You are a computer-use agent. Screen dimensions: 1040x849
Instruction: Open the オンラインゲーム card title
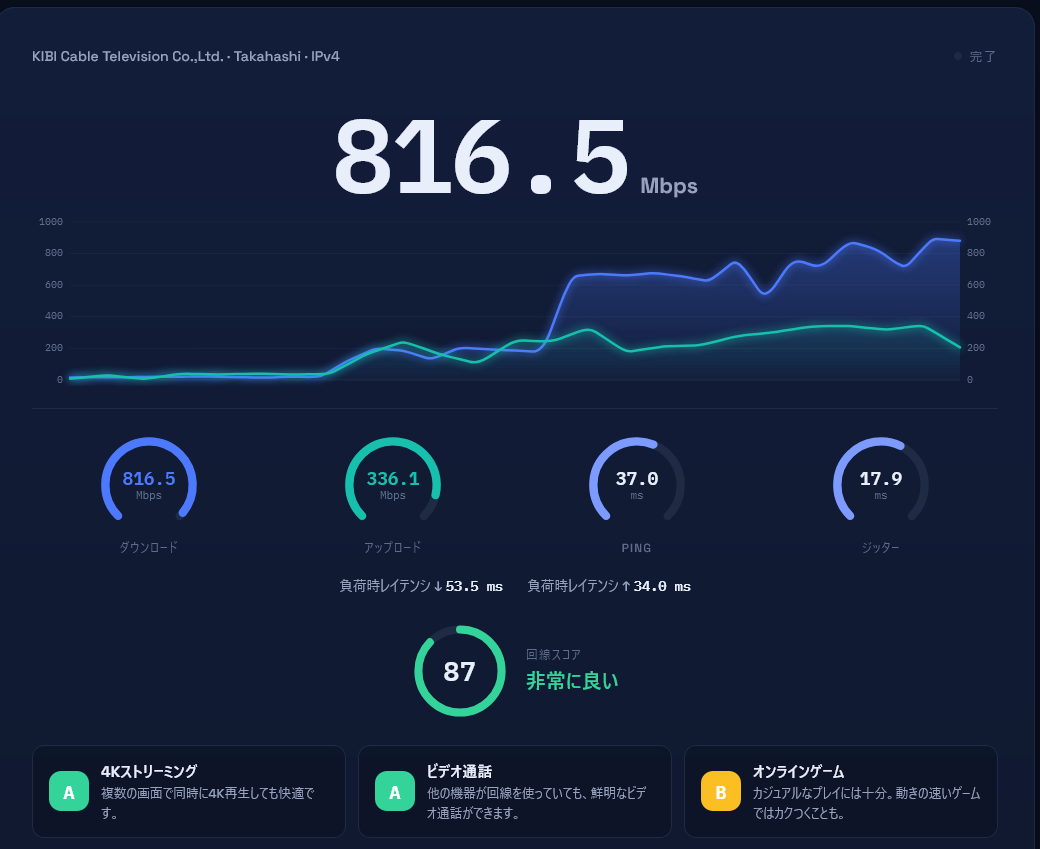(799, 771)
